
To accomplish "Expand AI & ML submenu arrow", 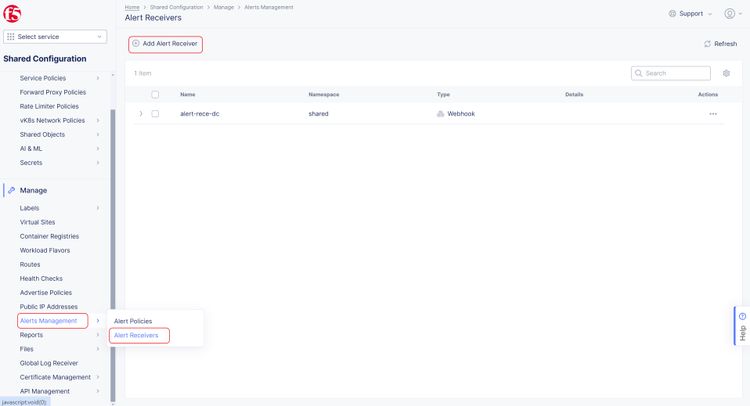I will pyautogui.click(x=98, y=149).
